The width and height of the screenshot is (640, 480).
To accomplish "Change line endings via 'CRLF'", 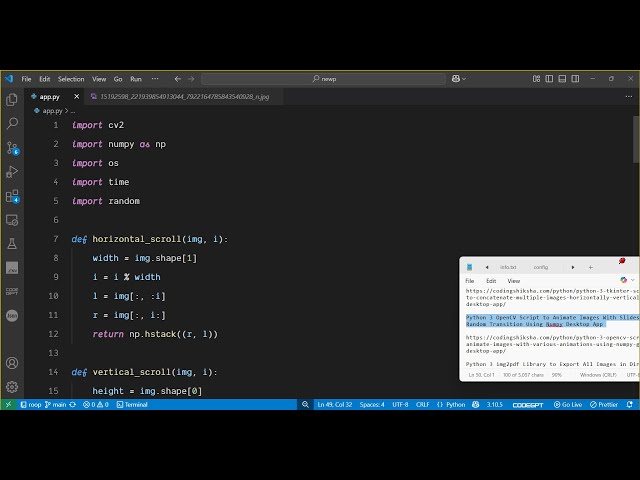I will pos(422,404).
